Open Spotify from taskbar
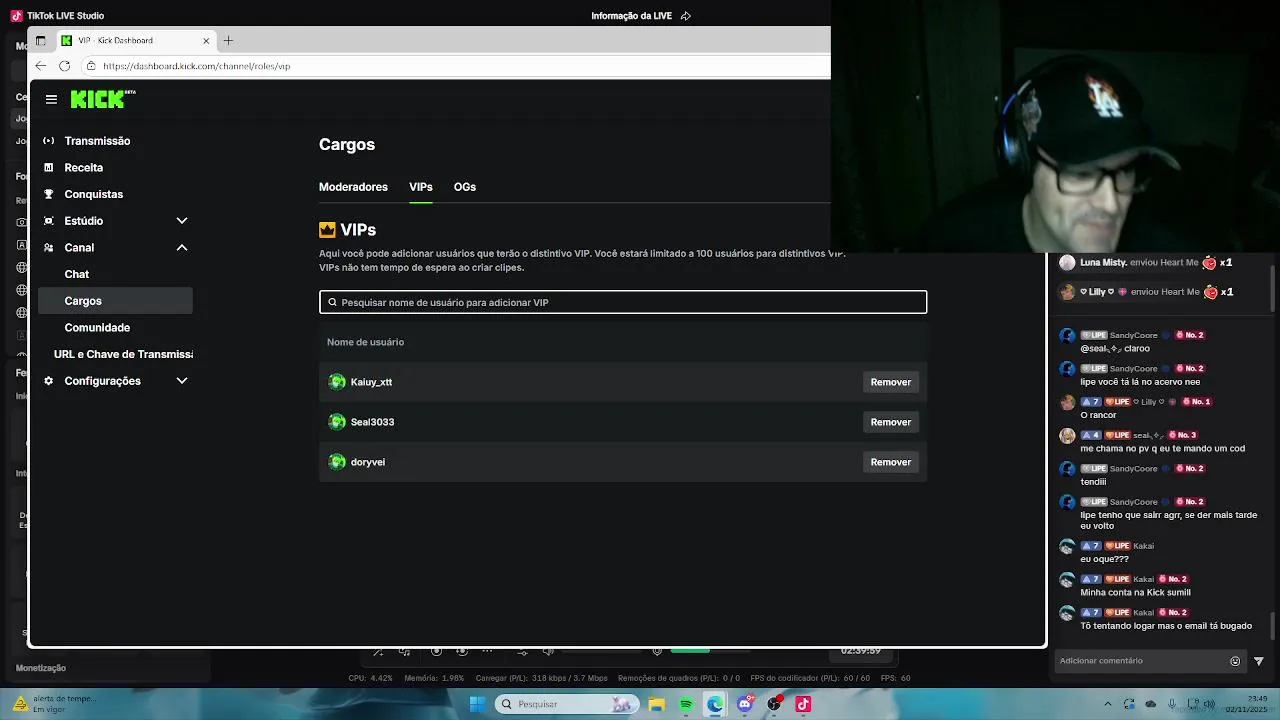 [x=686, y=704]
